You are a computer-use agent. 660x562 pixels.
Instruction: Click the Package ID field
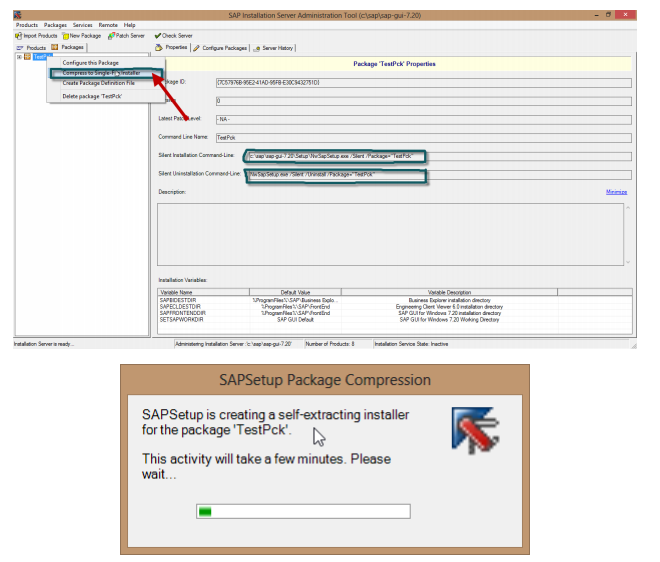[424, 83]
